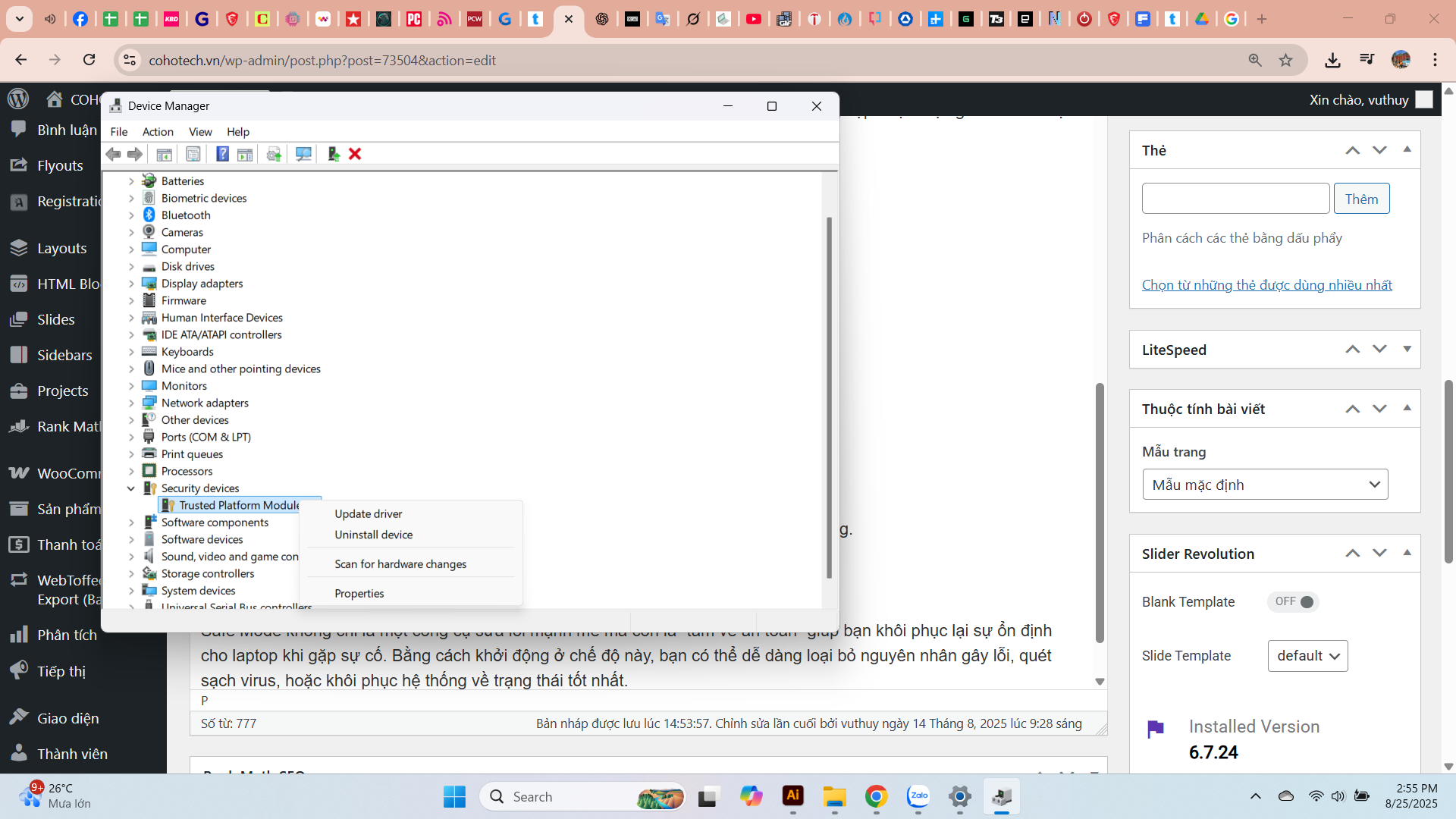Click the Properties icon in Device Manager toolbar
The height and width of the screenshot is (819, 1456).
(193, 154)
